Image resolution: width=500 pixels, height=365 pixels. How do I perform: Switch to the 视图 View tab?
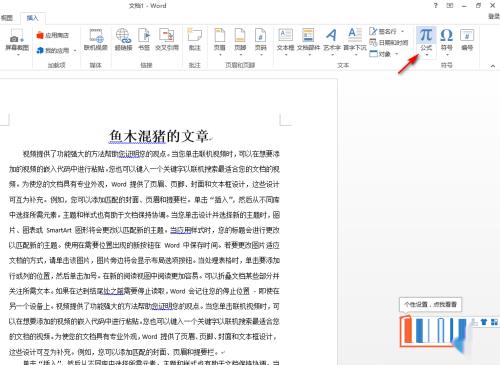tap(7, 18)
